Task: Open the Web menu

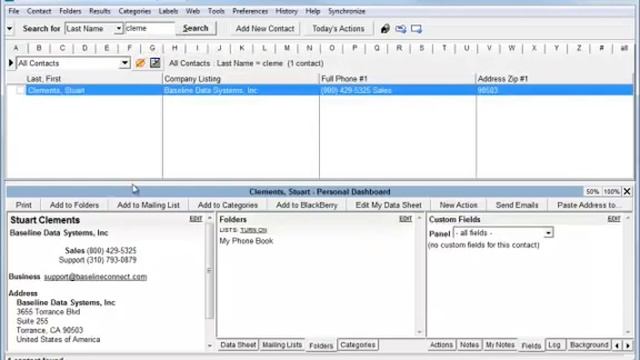Action: [x=193, y=11]
